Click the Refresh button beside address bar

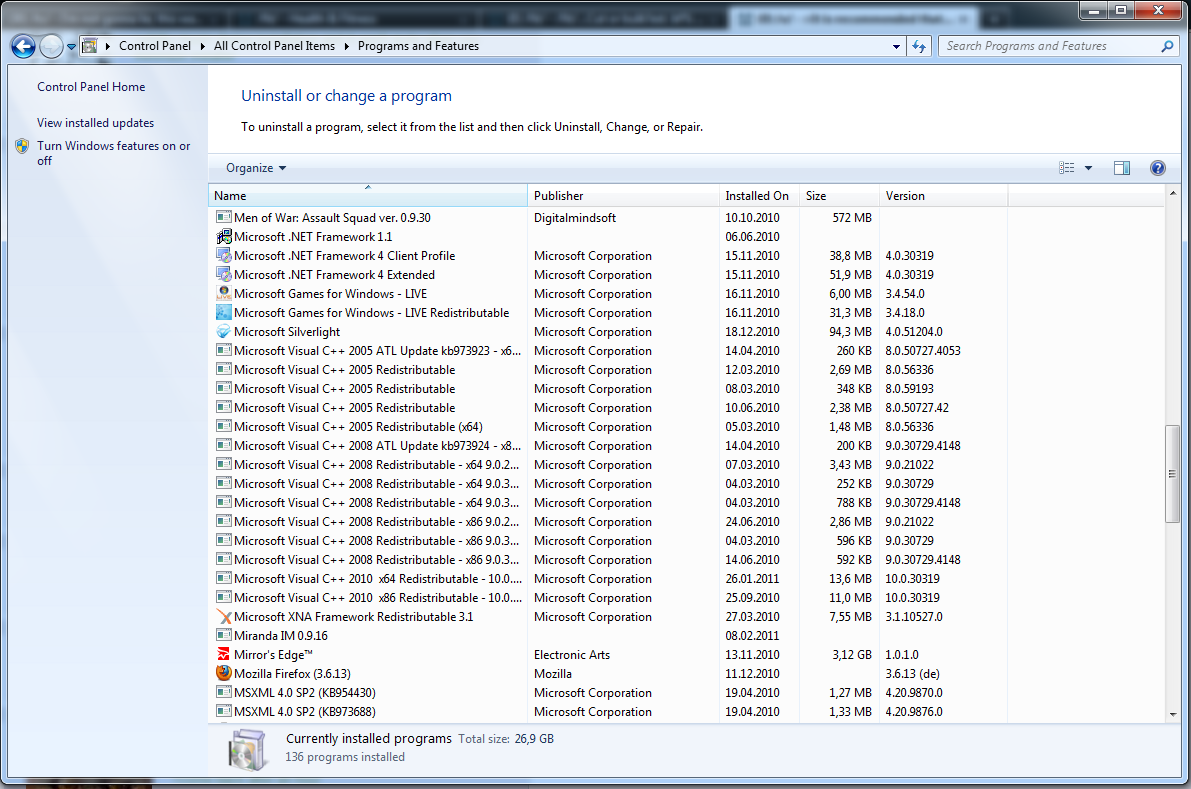(919, 46)
